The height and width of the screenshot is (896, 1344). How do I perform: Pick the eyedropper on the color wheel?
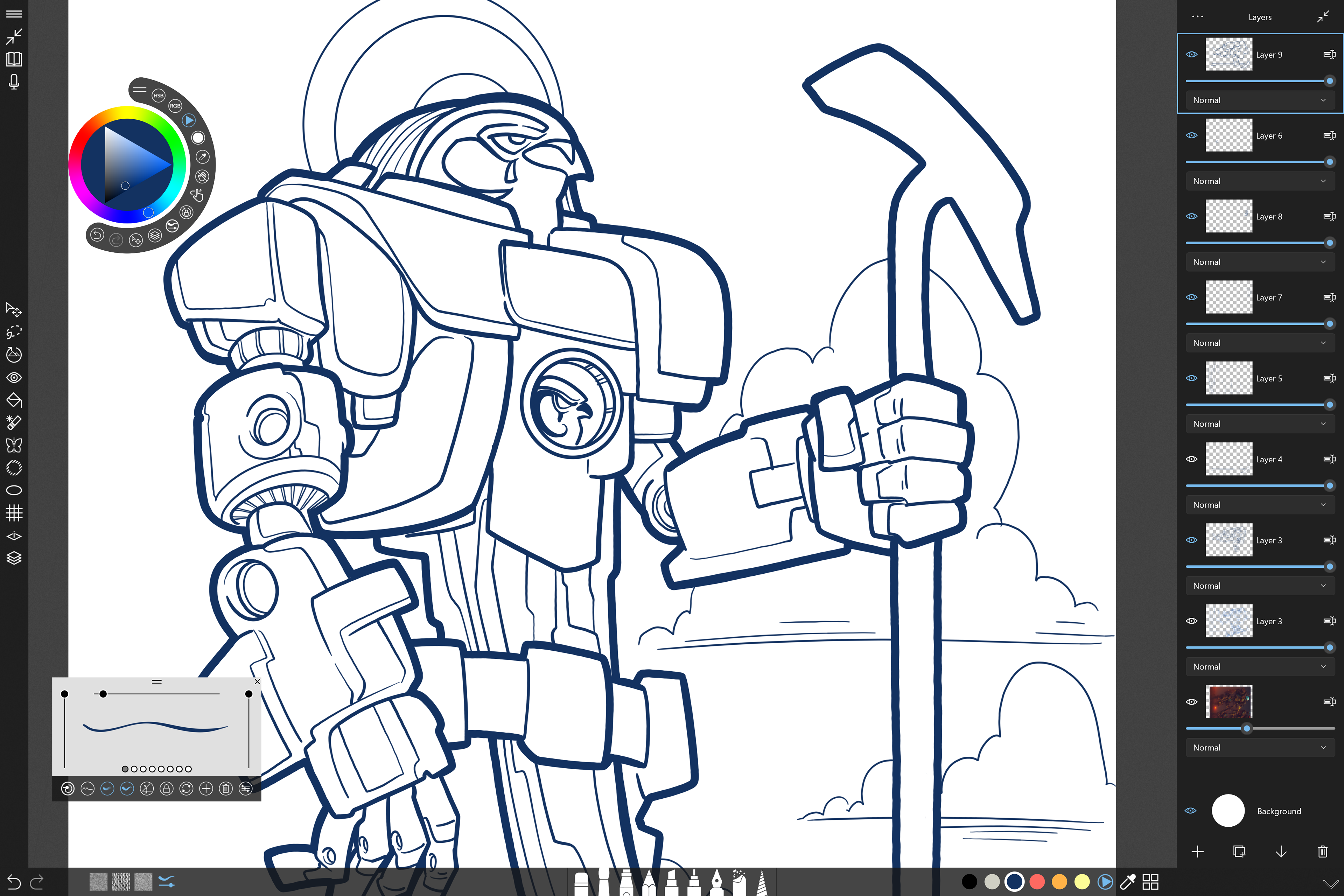202,156
